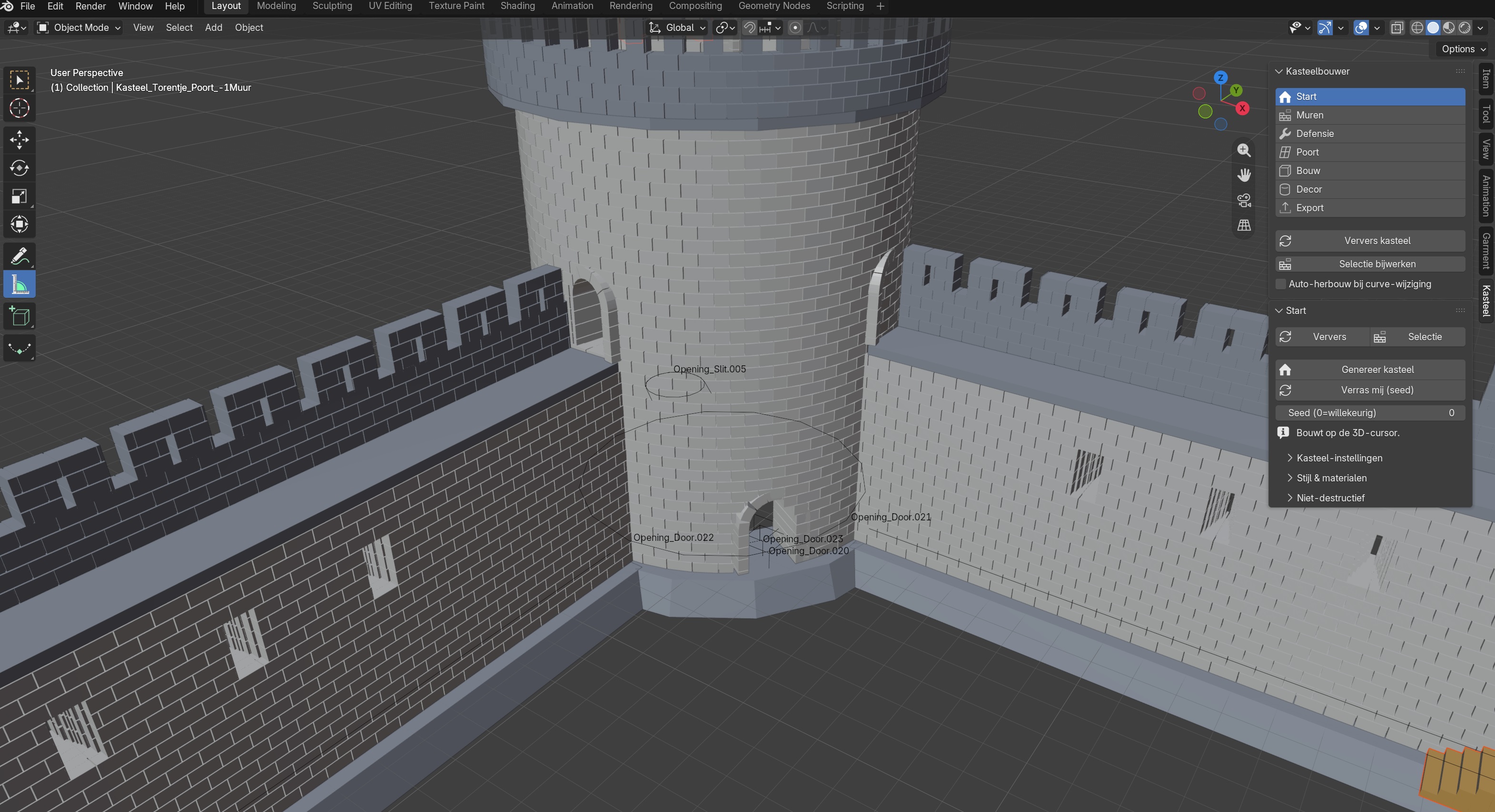Open the Render menu
1495x812 pixels.
tap(90, 6)
